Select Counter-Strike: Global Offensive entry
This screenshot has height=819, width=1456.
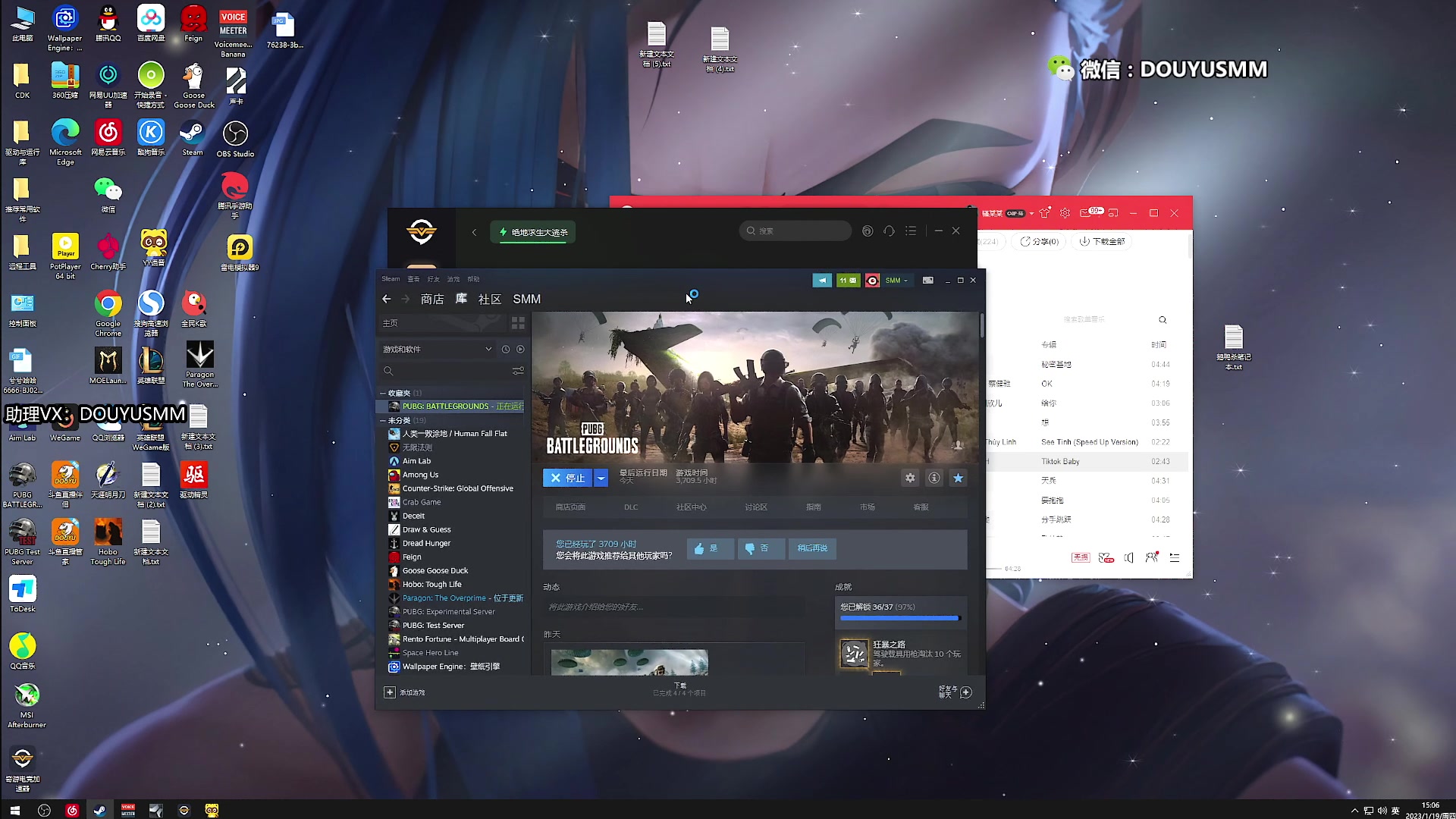pyautogui.click(x=457, y=488)
